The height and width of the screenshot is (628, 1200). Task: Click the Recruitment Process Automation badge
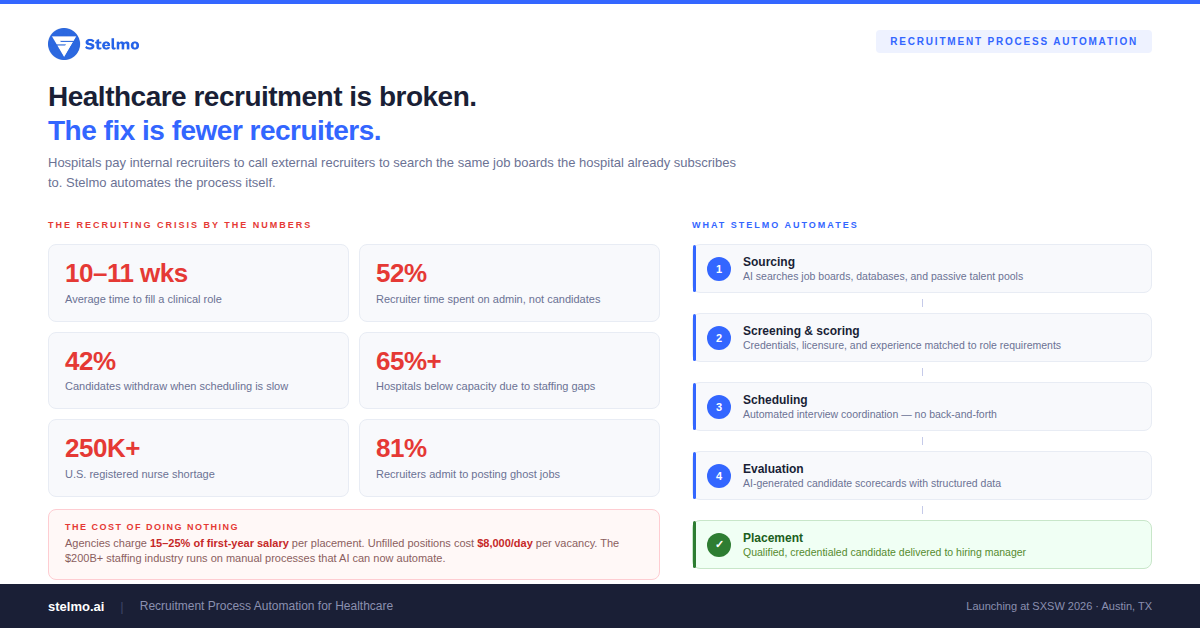point(1013,42)
